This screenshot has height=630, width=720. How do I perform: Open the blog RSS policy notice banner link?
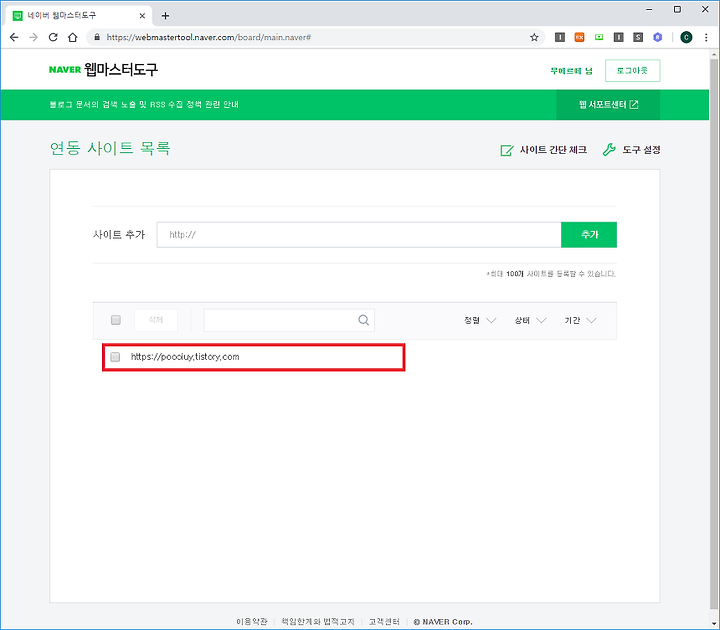point(144,105)
